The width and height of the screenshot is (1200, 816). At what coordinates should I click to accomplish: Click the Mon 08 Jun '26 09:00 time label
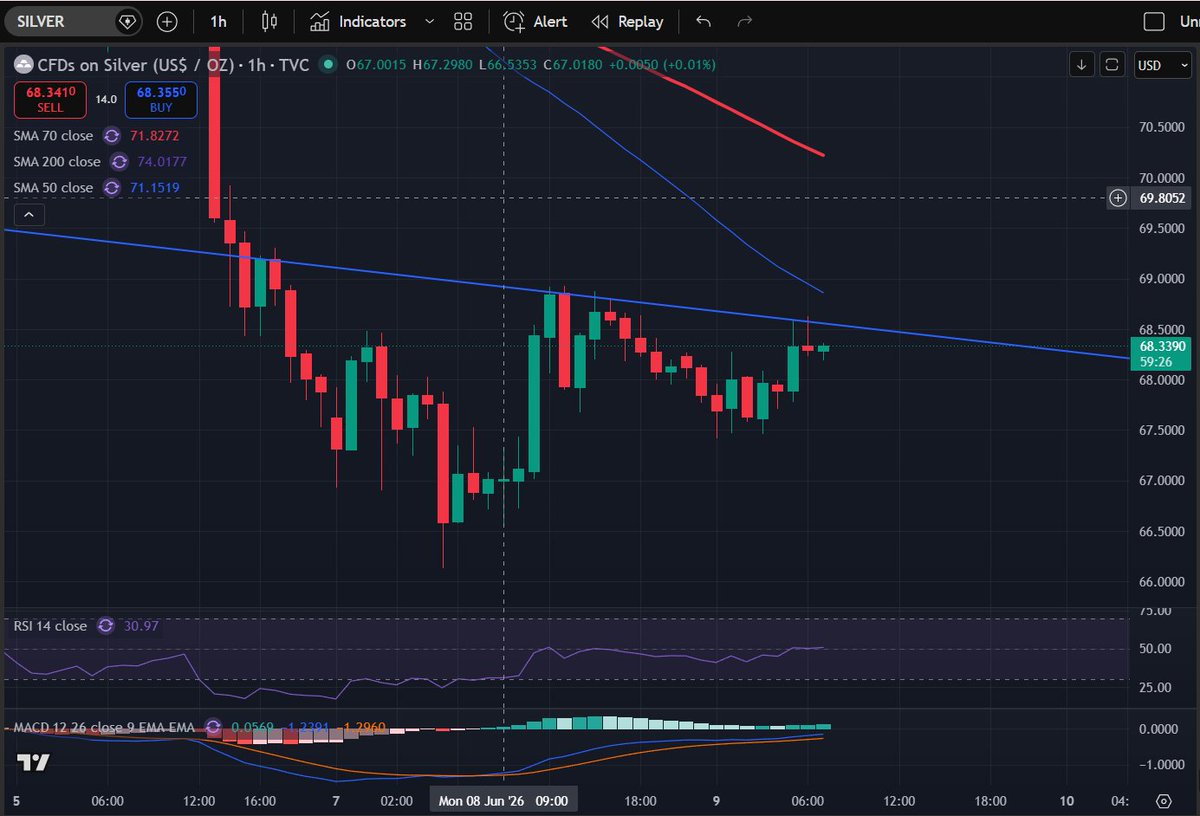point(504,801)
